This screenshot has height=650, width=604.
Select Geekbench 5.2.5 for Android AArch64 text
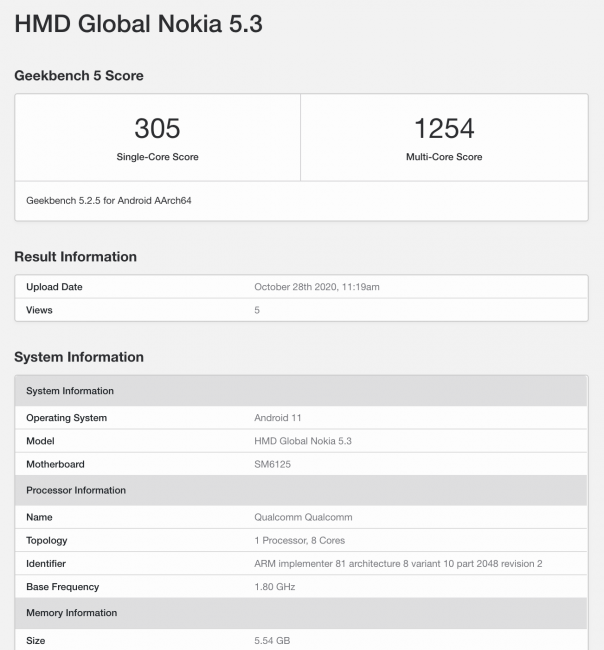(x=109, y=200)
